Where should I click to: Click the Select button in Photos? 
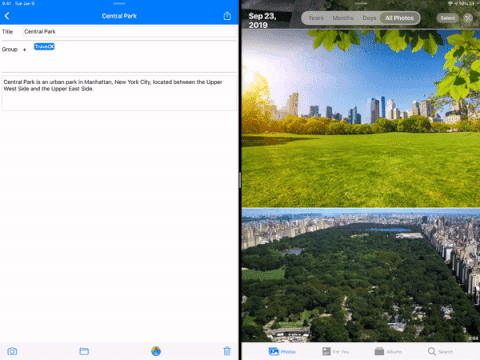click(x=448, y=18)
